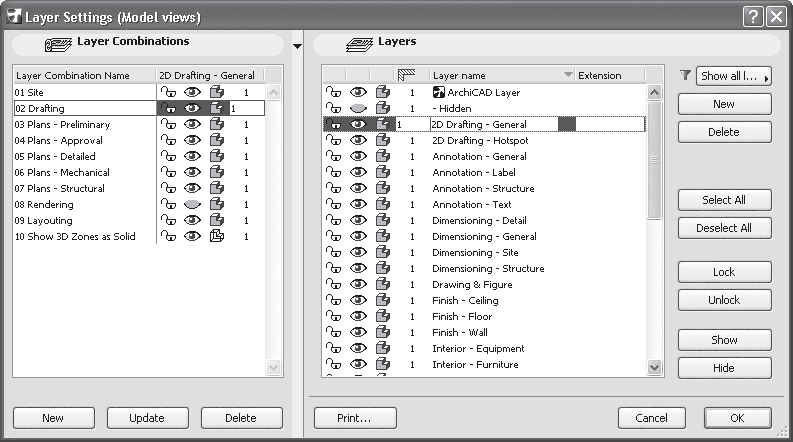Toggle visibility of 08 Rendering combination

[193, 204]
